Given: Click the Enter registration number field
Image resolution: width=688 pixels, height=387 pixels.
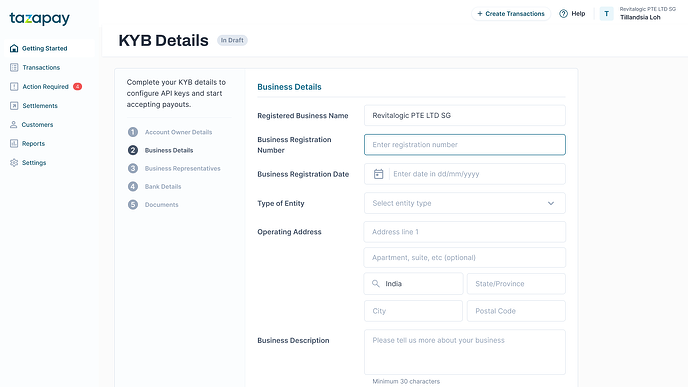Looking at the screenshot, I should coord(465,145).
